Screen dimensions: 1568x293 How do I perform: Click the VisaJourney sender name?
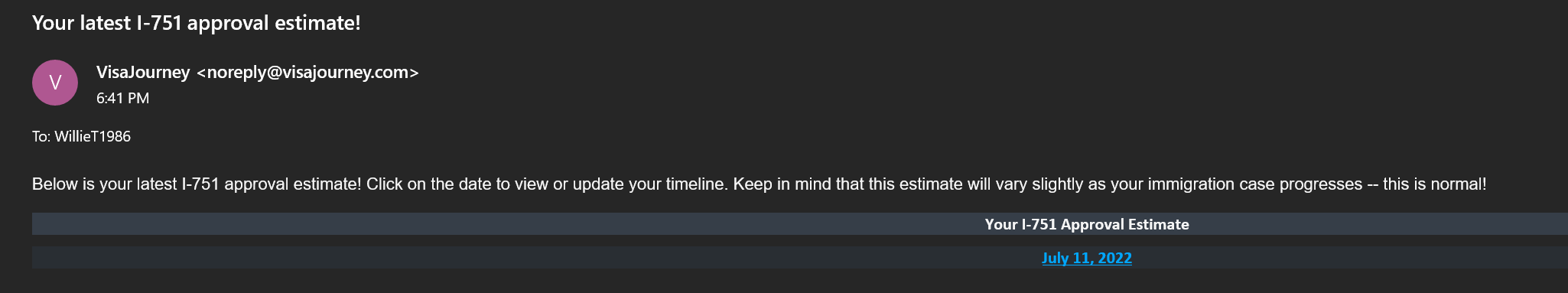pos(143,72)
